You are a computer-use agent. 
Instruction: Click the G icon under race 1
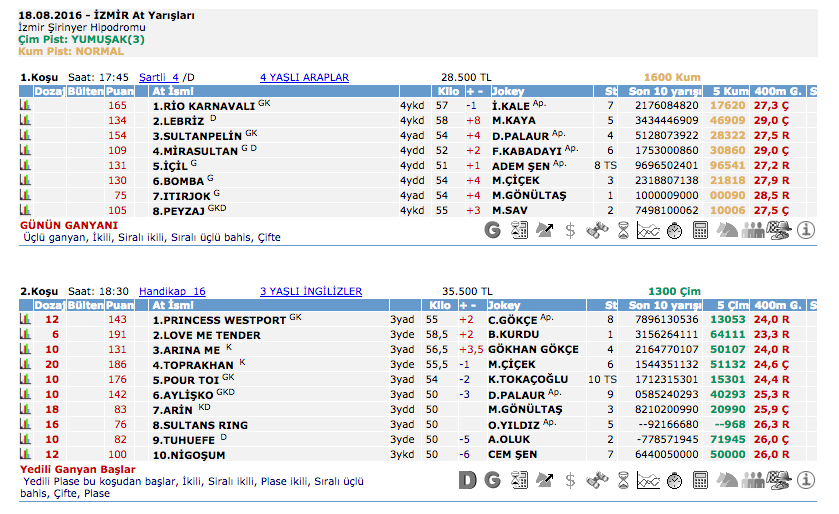point(492,231)
